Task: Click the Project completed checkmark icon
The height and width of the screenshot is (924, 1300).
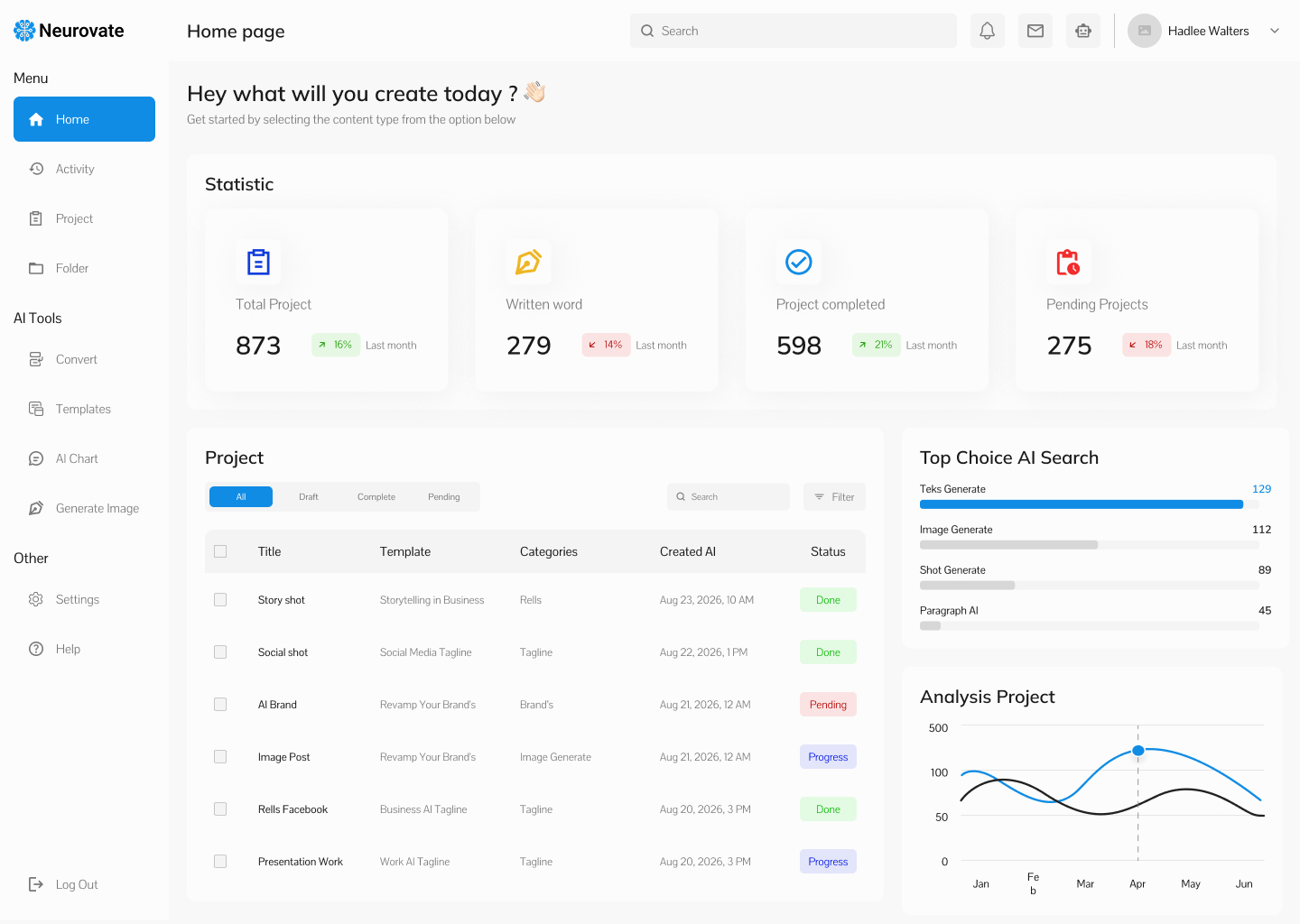Action: (x=798, y=262)
